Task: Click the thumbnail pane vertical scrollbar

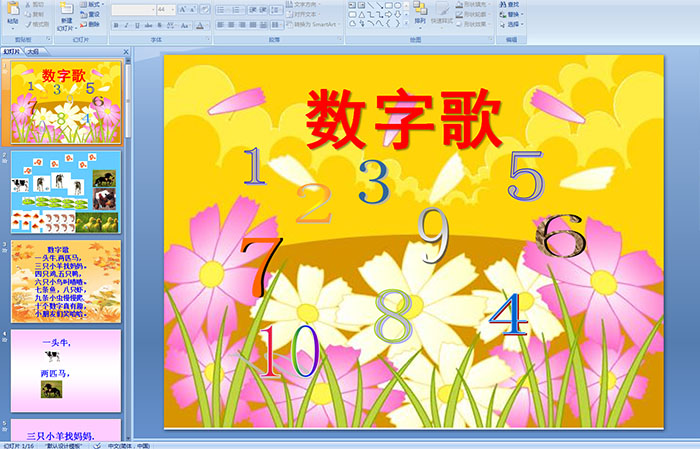Action: pyautogui.click(x=129, y=250)
